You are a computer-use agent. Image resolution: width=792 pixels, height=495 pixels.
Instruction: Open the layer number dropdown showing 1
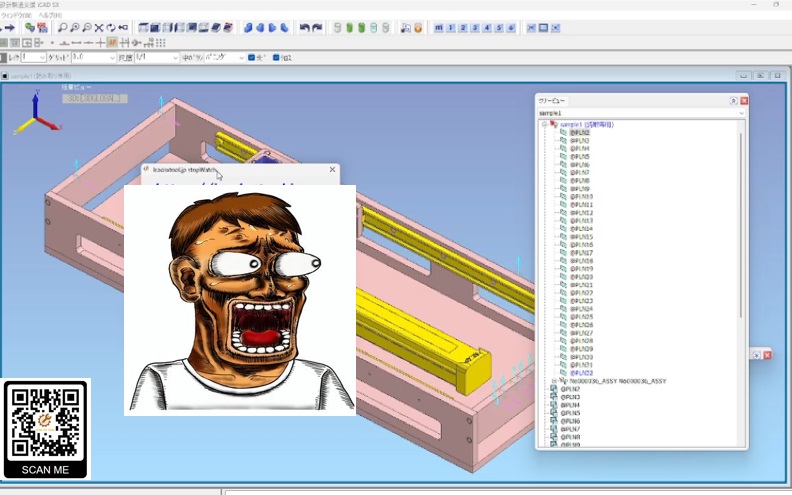click(x=41, y=58)
